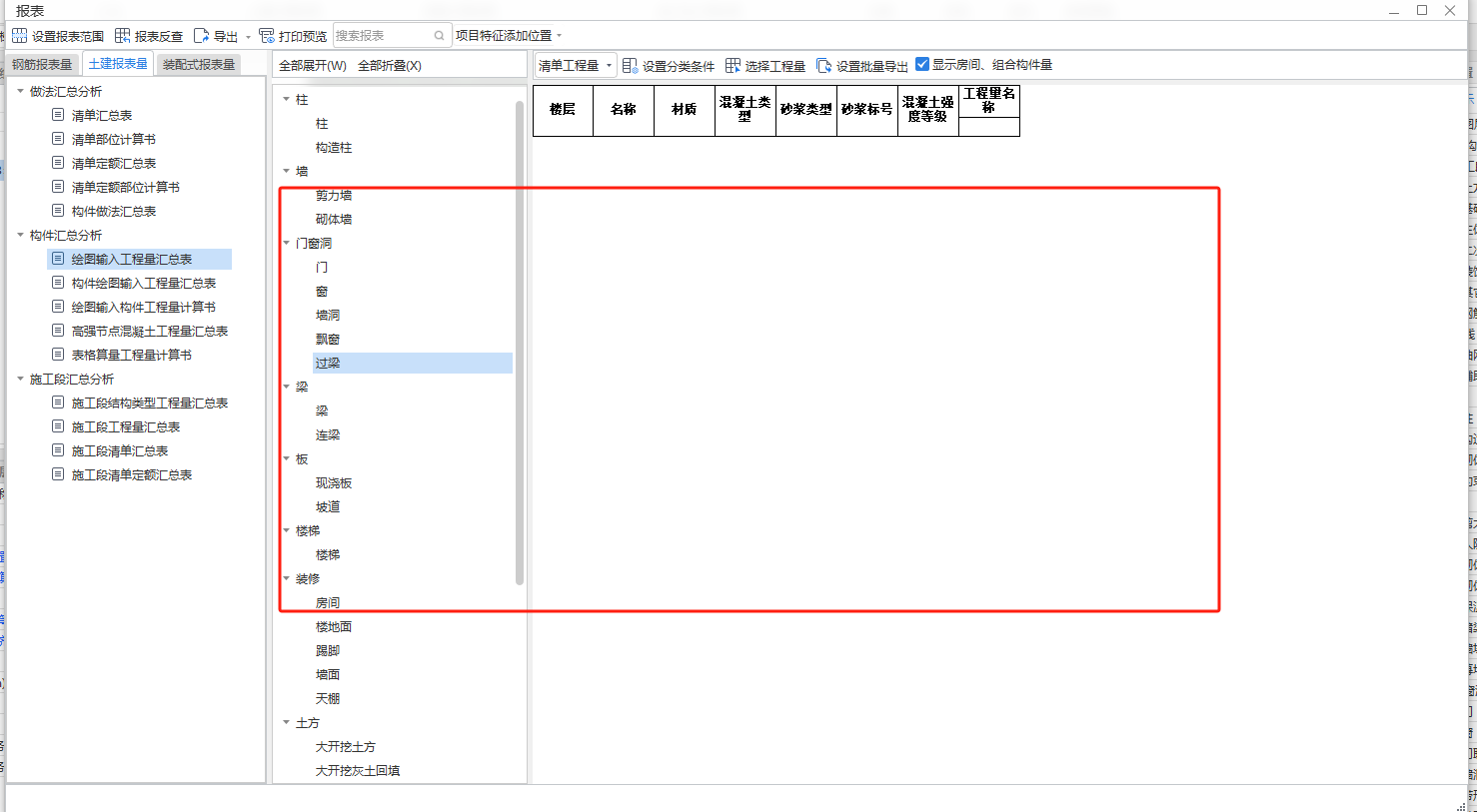
Task: Collapse the 施工段汇总分析 tree group
Action: point(20,379)
